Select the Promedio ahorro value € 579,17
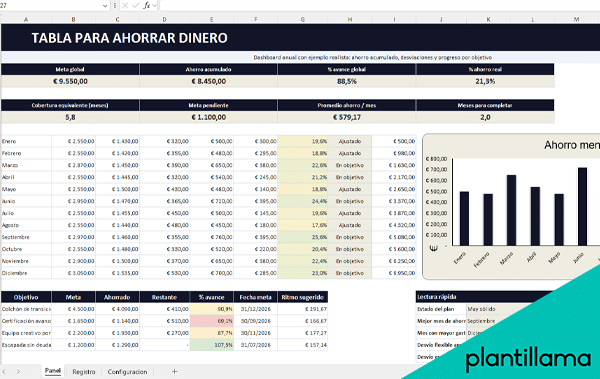This screenshot has width=600, height=379. pos(347,117)
